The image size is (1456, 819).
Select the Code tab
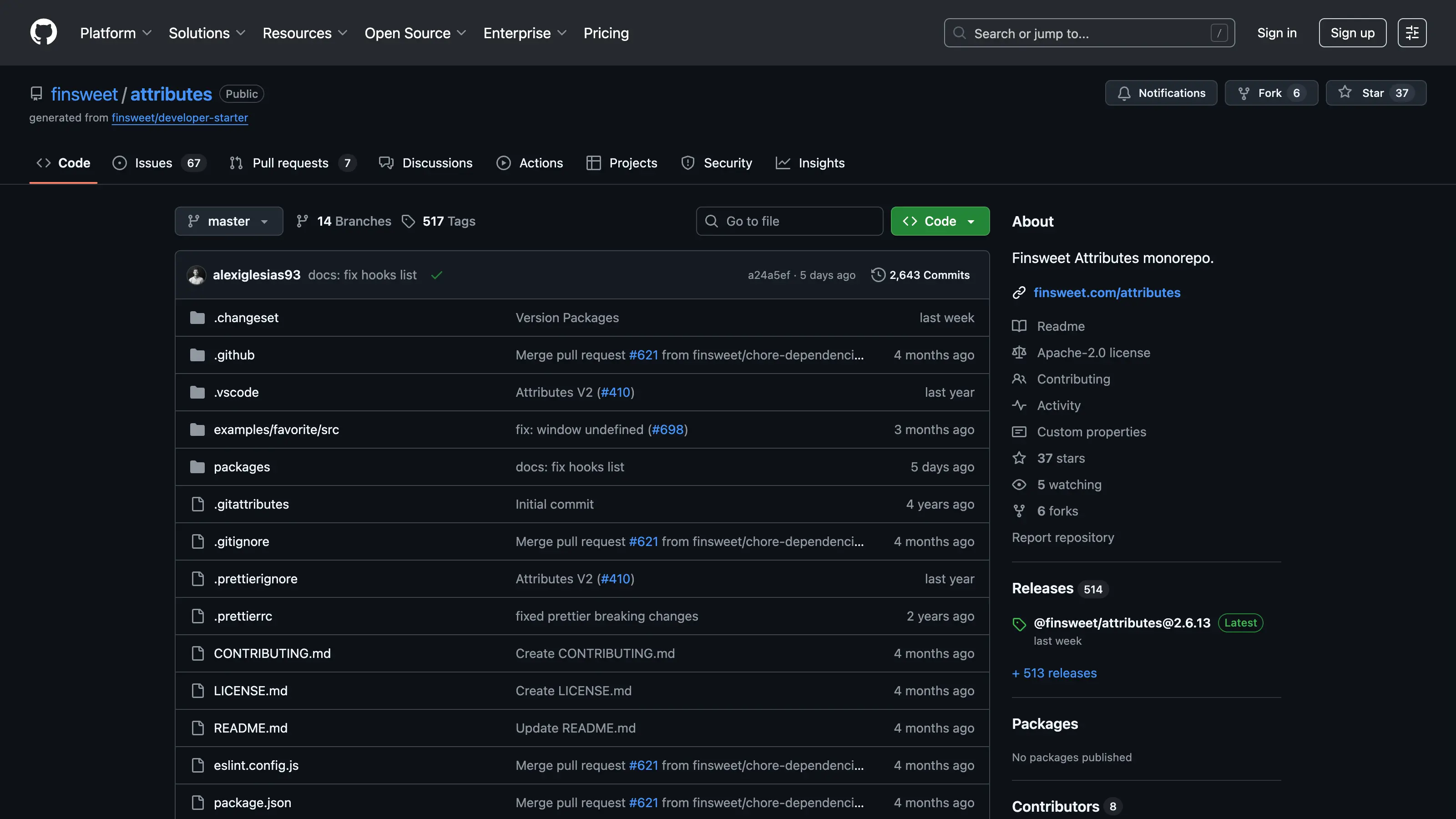63,163
